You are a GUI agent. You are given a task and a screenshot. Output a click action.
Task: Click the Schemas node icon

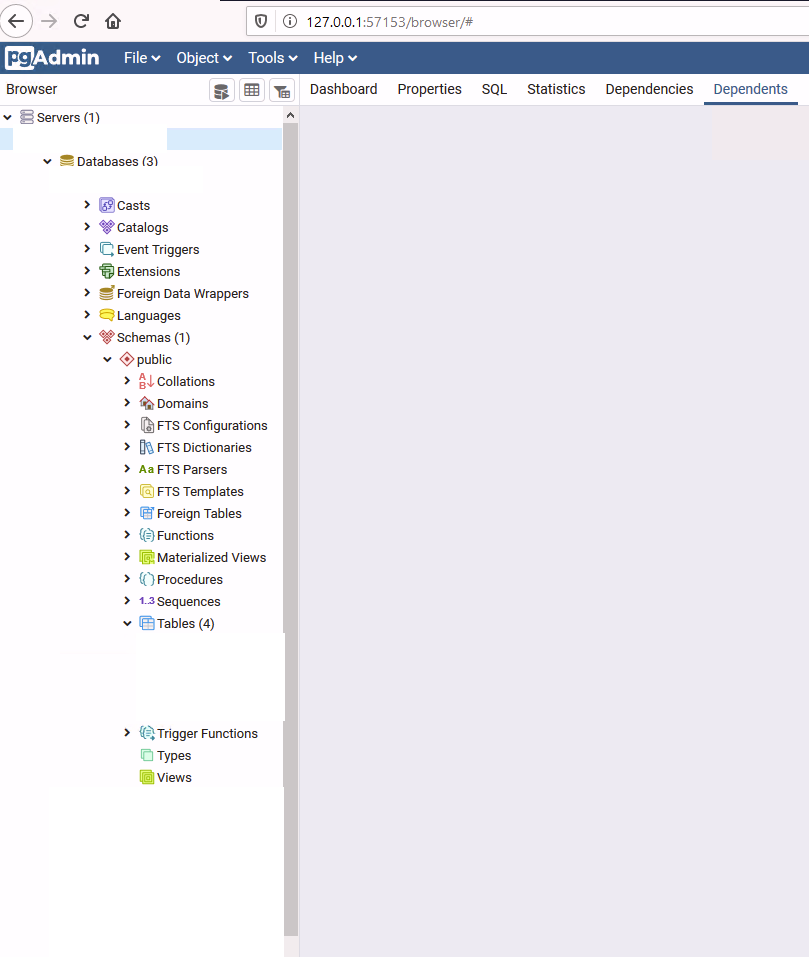coord(107,337)
